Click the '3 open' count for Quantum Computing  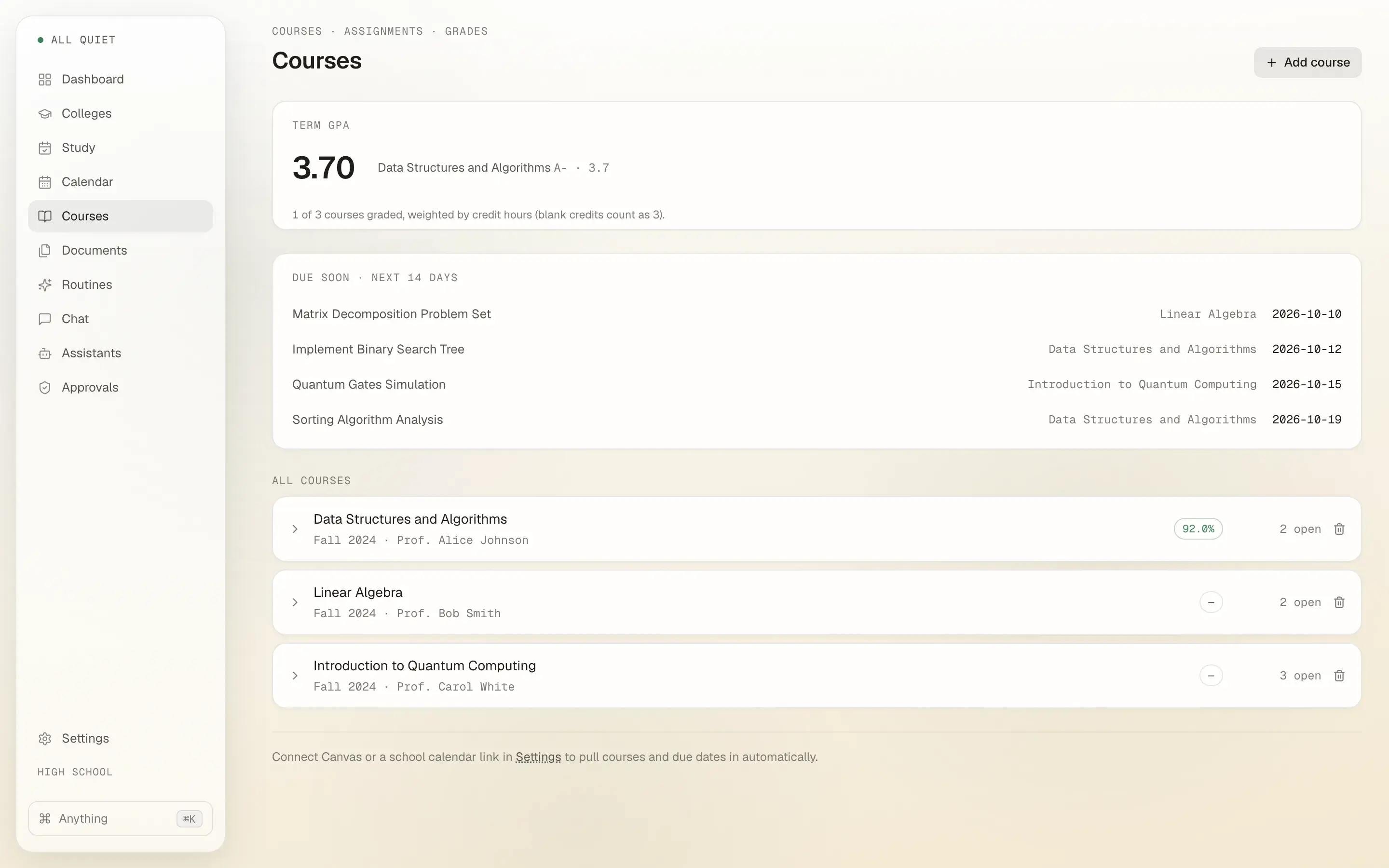pyautogui.click(x=1300, y=676)
